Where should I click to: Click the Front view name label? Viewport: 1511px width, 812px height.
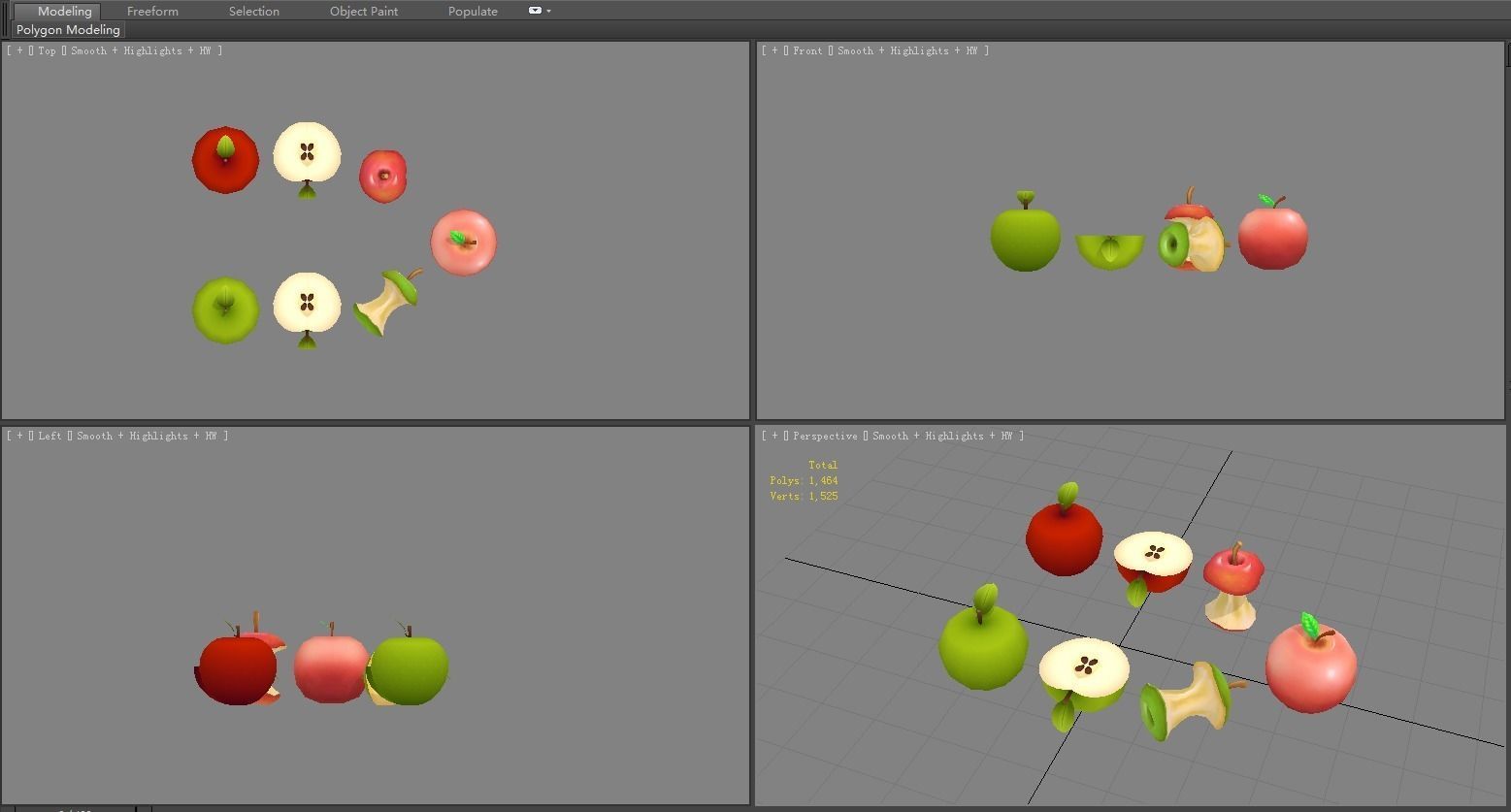click(807, 50)
